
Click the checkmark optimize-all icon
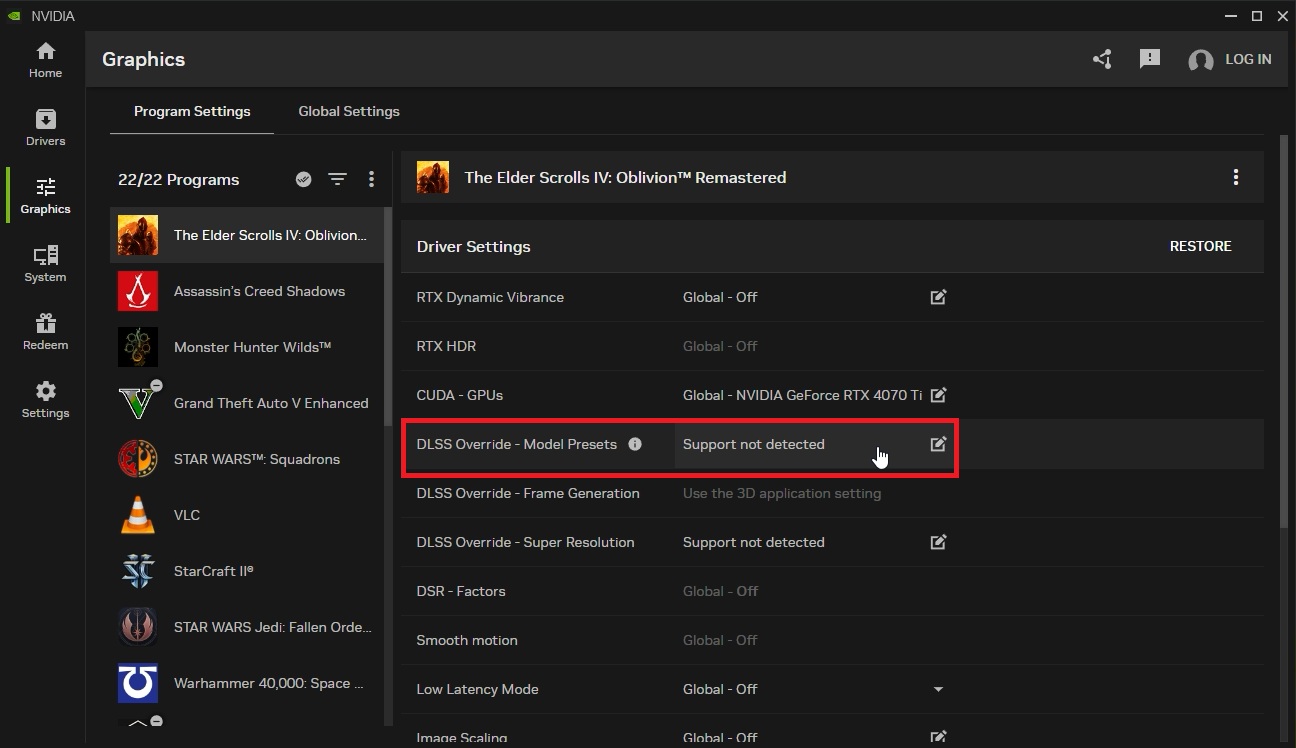click(x=304, y=179)
